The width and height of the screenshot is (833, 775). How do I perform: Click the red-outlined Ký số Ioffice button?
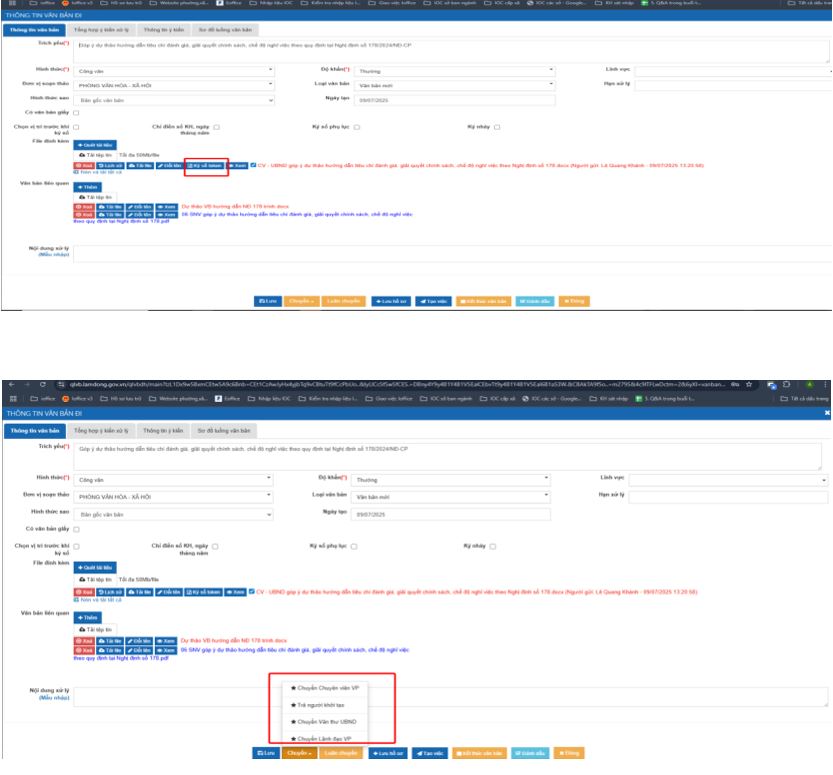pos(206,164)
